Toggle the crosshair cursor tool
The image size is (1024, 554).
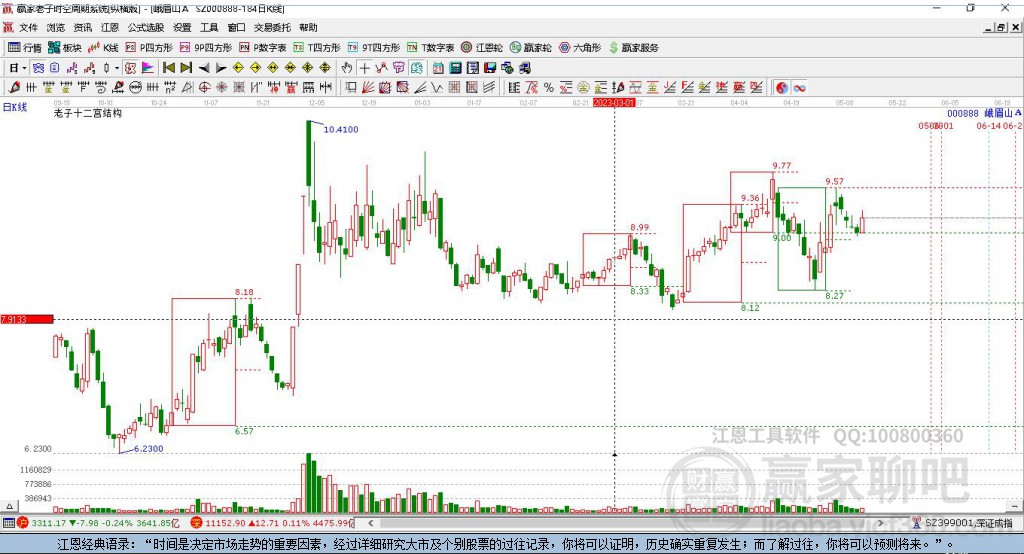tap(364, 68)
